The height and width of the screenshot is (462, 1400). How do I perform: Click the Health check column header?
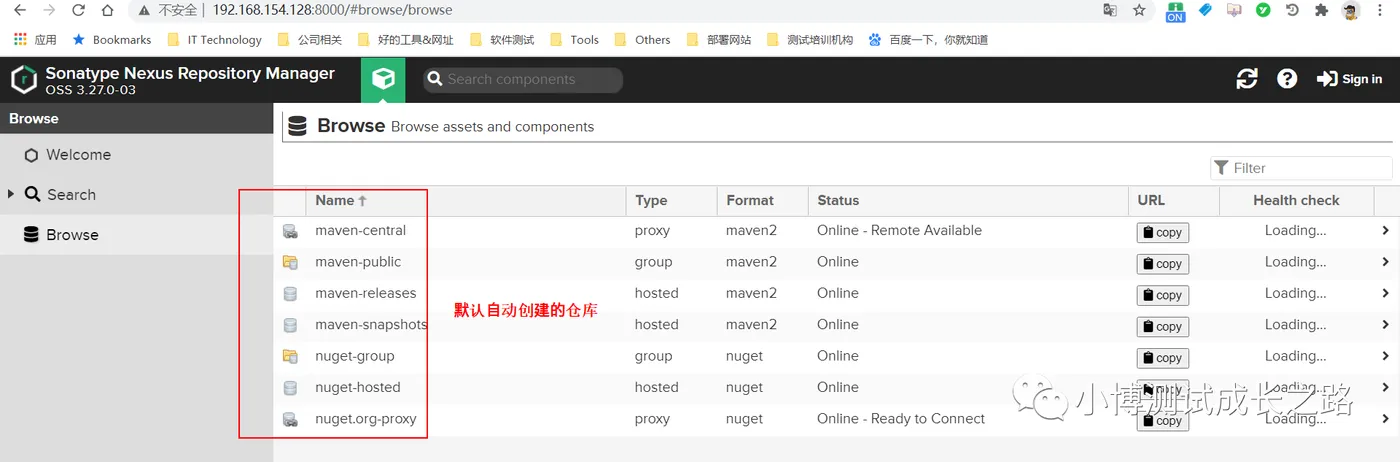[1296, 200]
